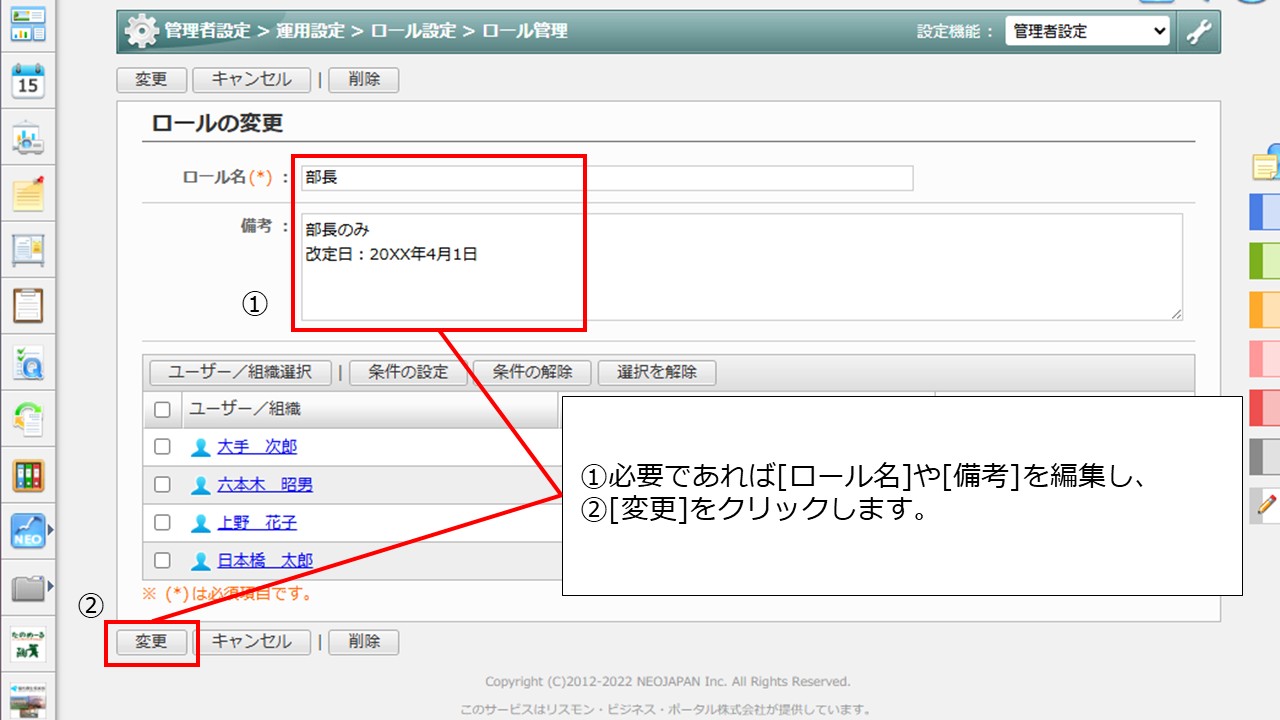Click the bottom 変更 button
Image resolution: width=1280 pixels, height=720 pixels.
[x=151, y=642]
